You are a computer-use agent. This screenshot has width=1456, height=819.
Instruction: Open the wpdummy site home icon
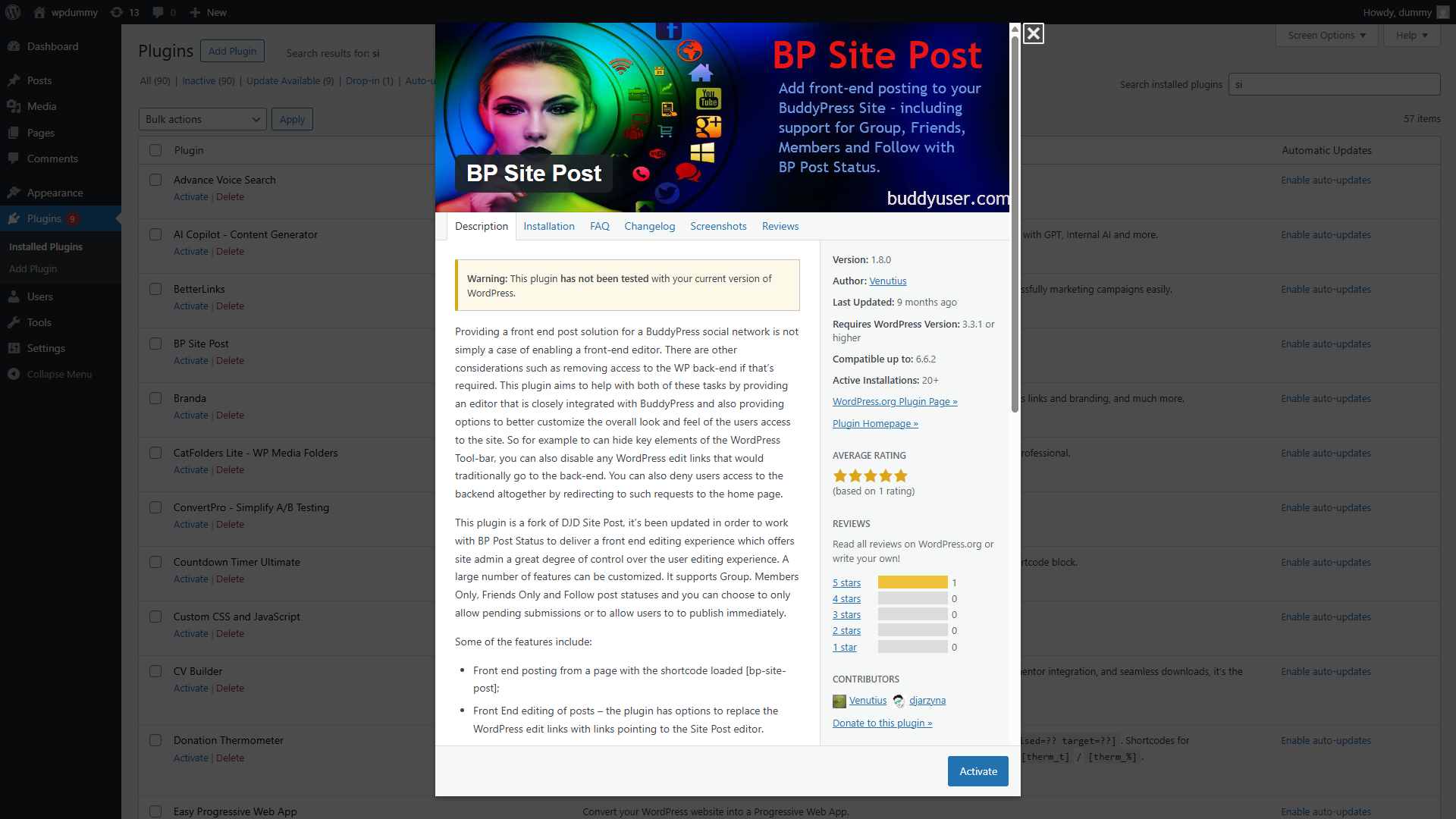coord(39,12)
